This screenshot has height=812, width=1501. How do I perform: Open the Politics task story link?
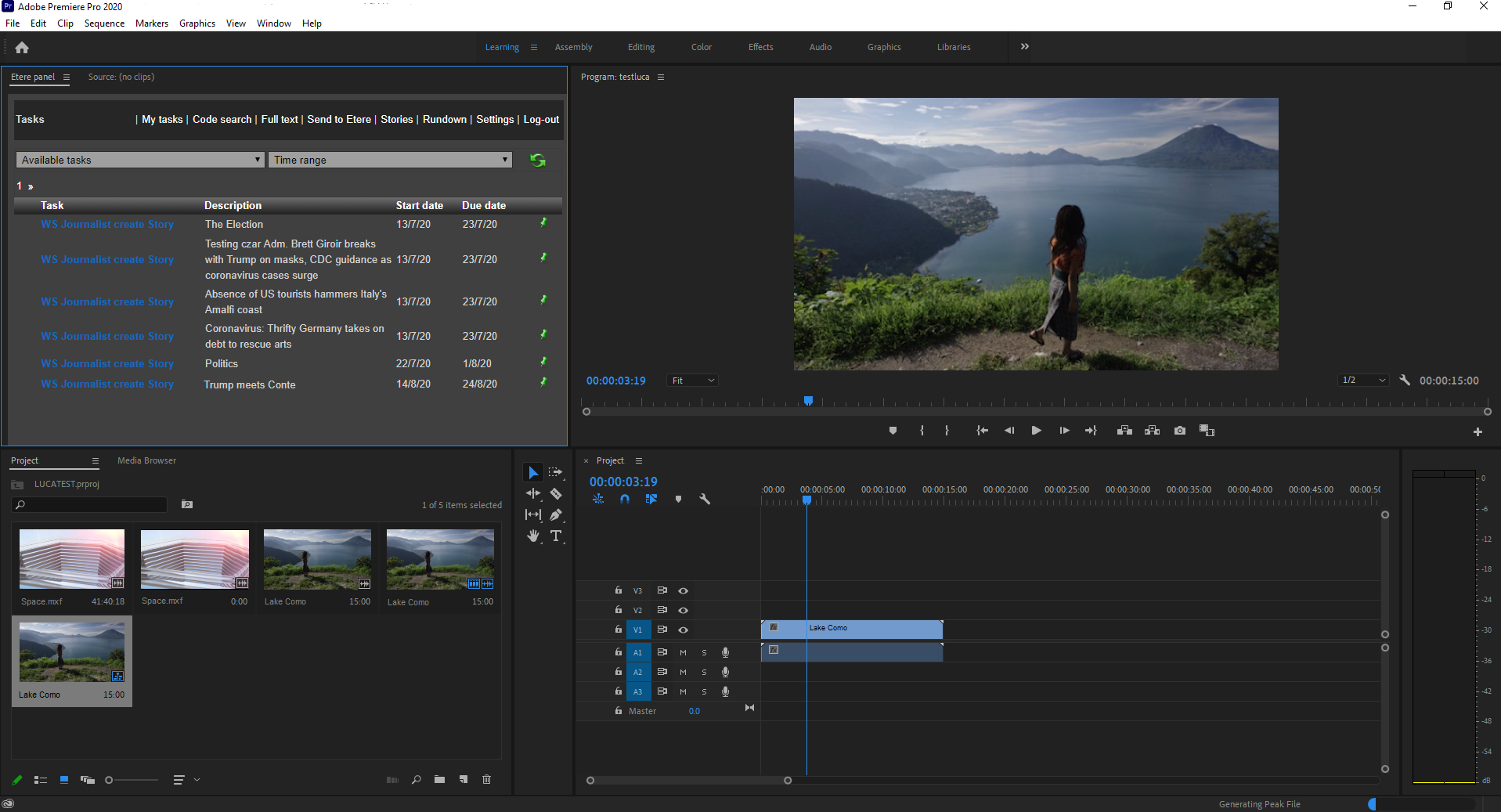[107, 364]
